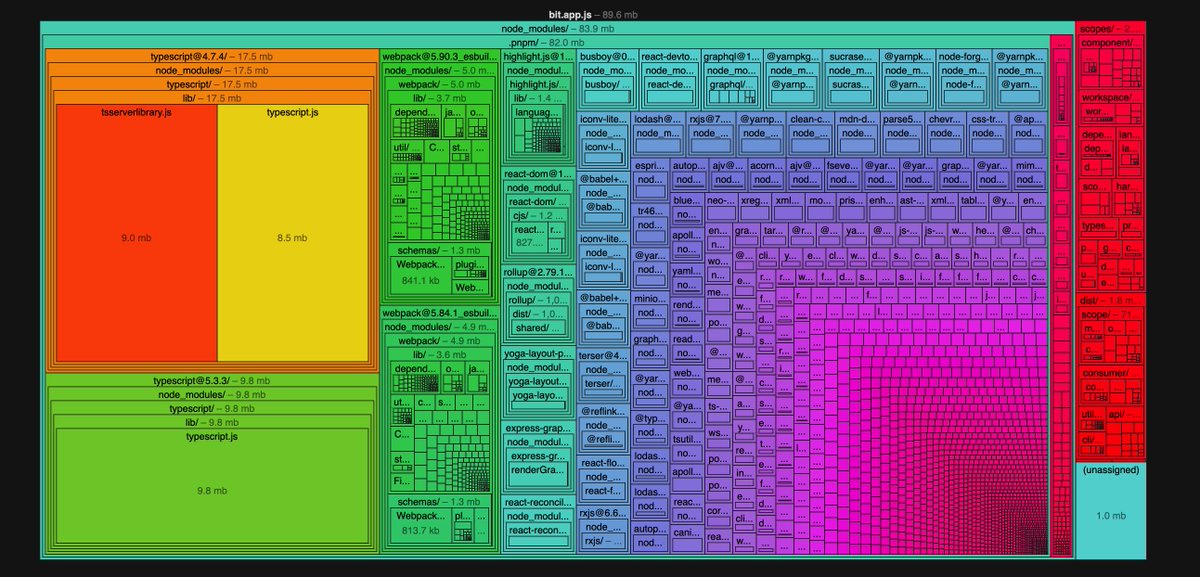Image resolution: width=1200 pixels, height=577 pixels.
Task: Select the express-grap... package header
Action: [537, 428]
